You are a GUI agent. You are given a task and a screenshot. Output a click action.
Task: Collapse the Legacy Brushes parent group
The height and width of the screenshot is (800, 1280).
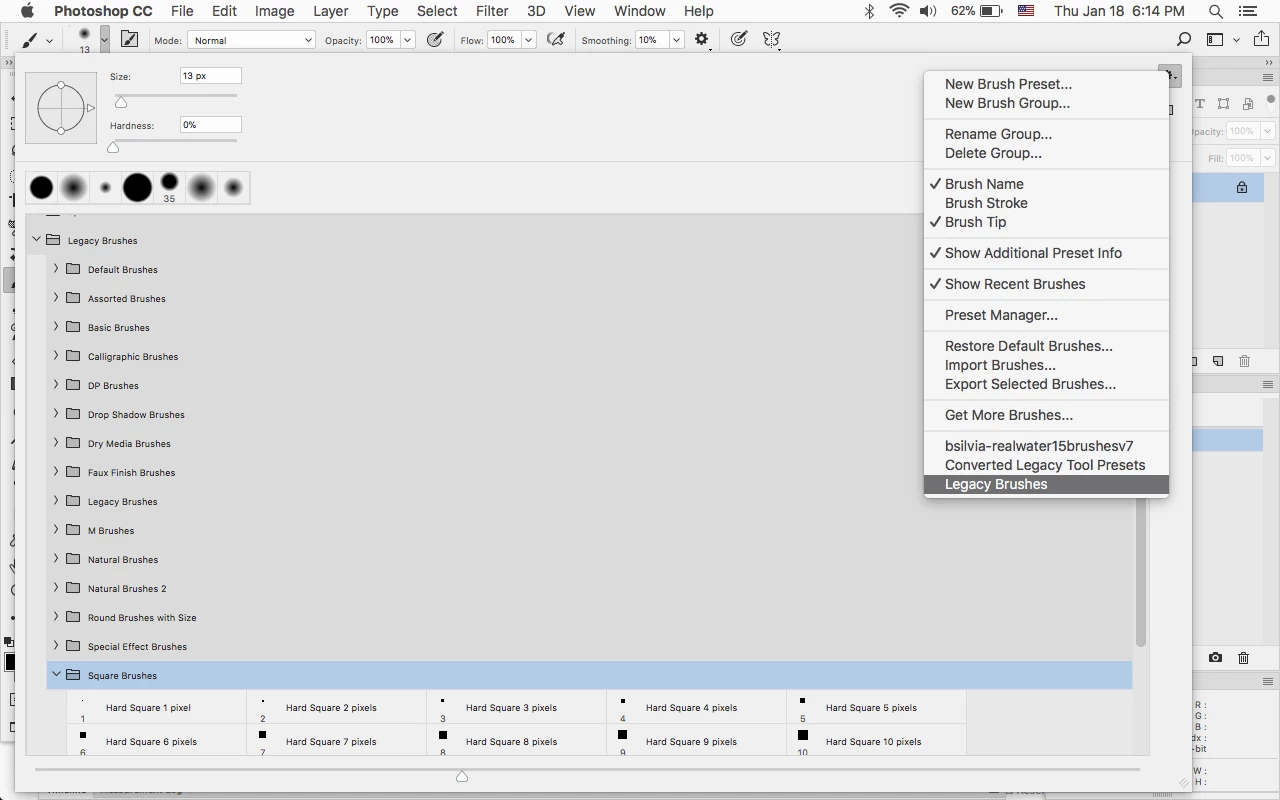click(x=36, y=240)
